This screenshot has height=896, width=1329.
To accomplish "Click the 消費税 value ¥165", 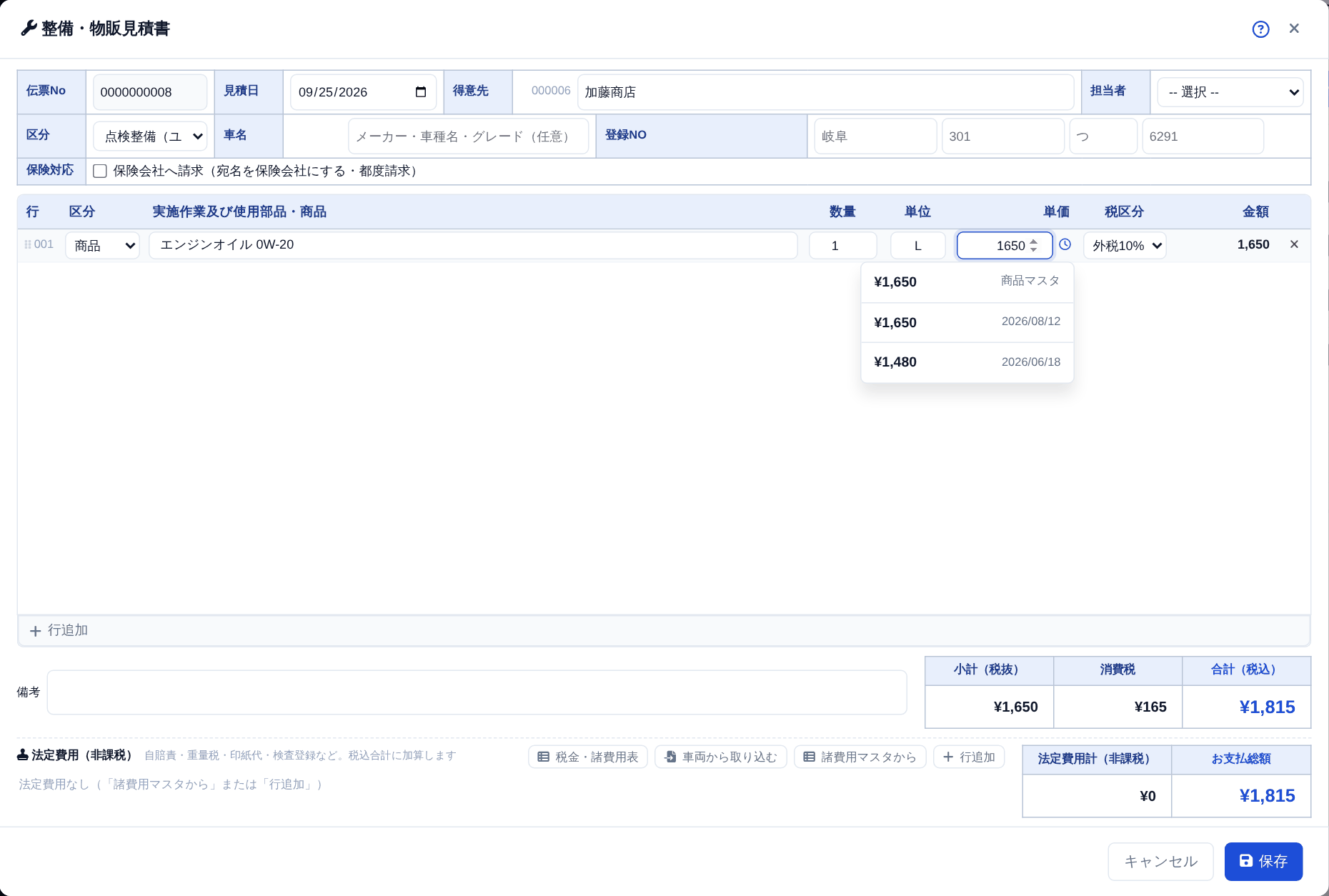I will click(x=1150, y=707).
